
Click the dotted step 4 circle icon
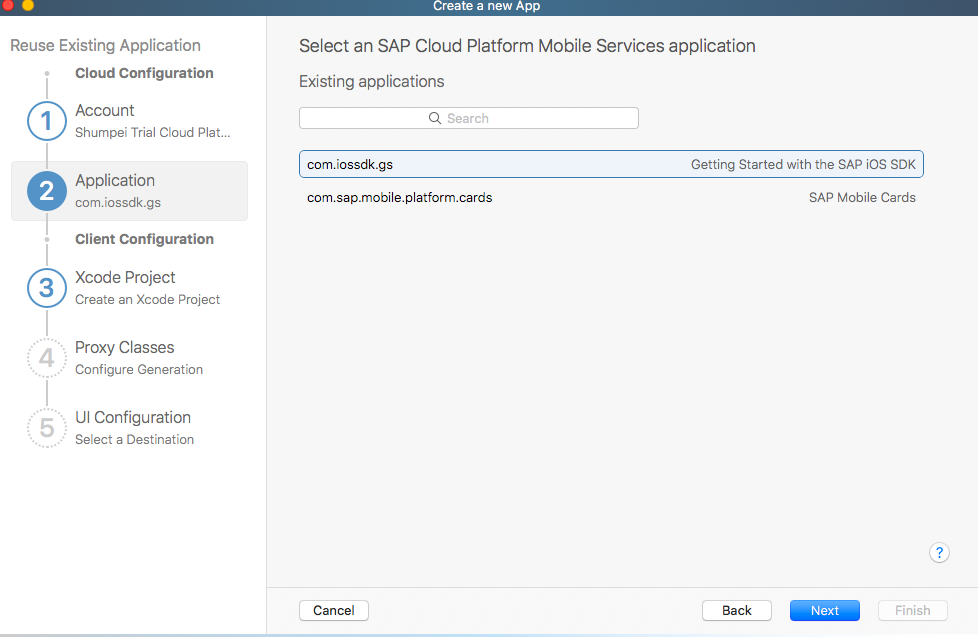(x=46, y=358)
